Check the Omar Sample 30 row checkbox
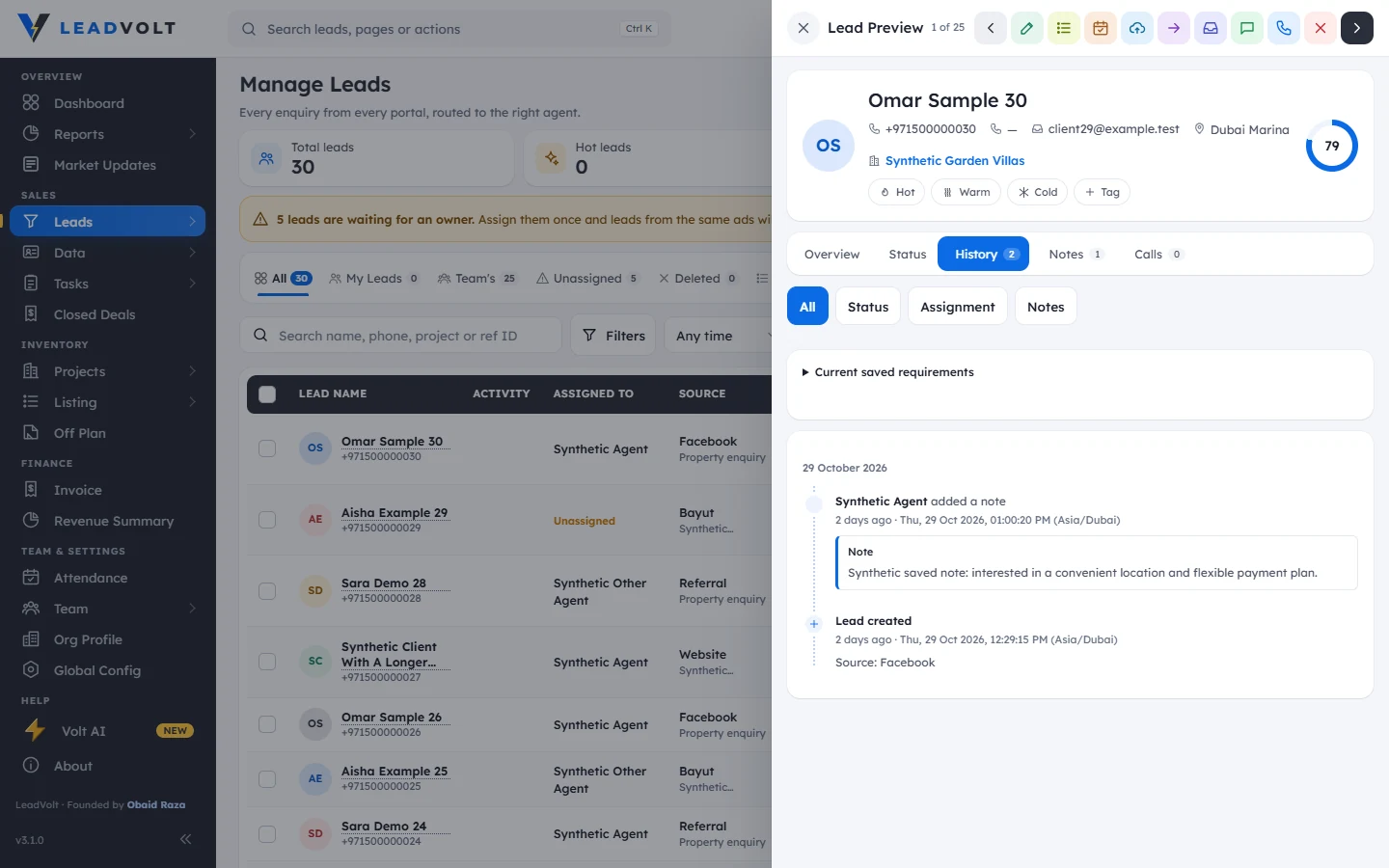 [267, 448]
